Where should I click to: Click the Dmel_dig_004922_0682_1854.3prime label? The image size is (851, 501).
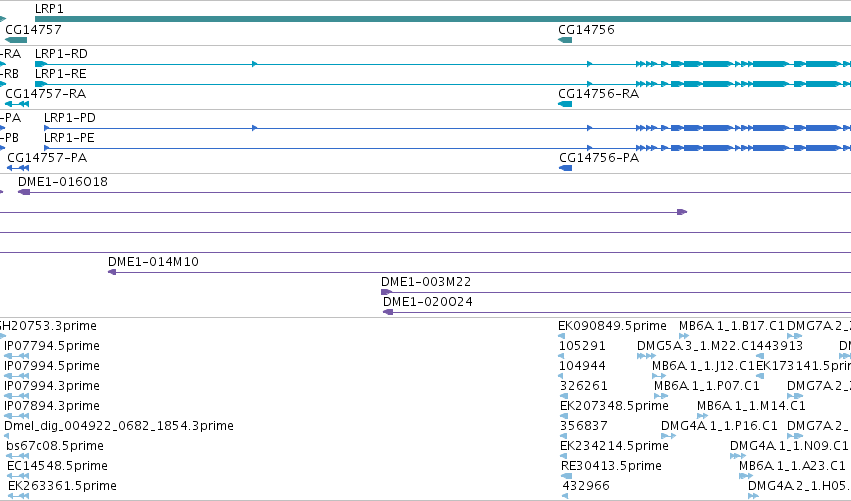pyautogui.click(x=119, y=426)
